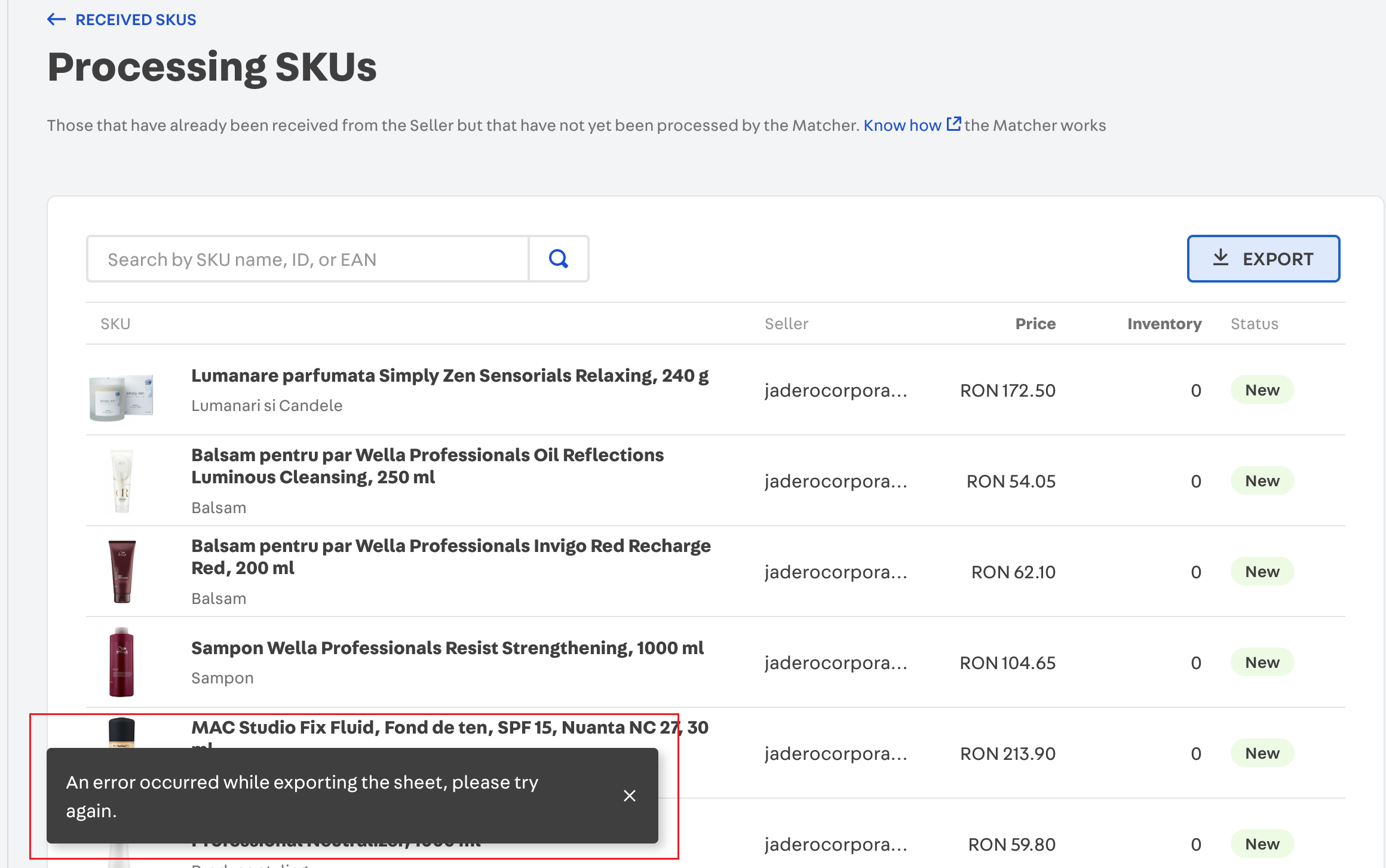Click the Wella Resist shampoo bottle image

click(x=121, y=662)
